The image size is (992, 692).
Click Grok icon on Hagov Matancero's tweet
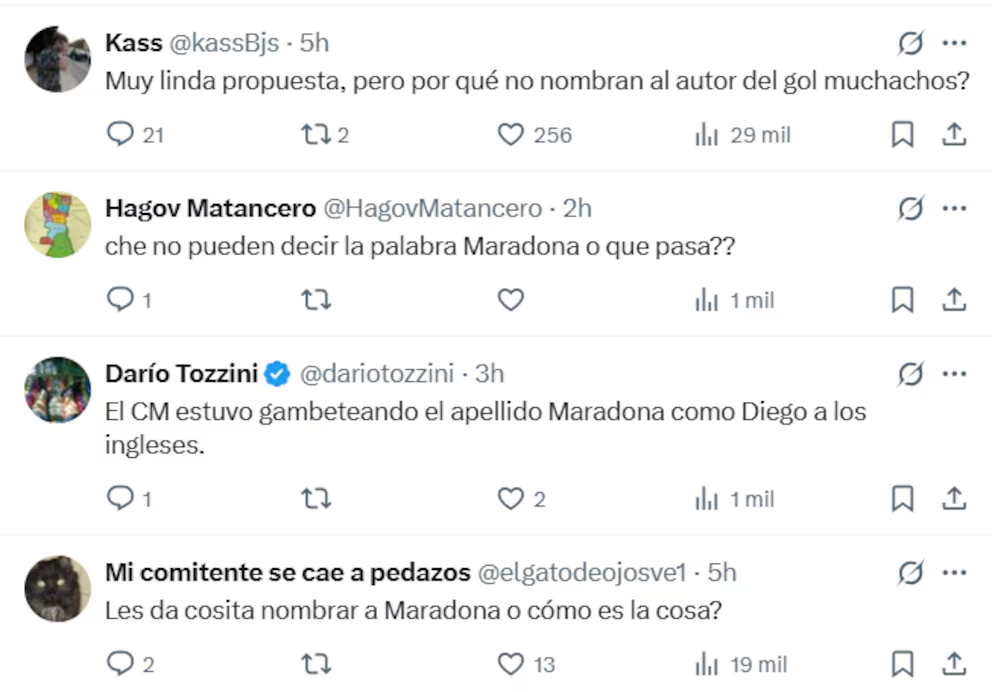[910, 208]
